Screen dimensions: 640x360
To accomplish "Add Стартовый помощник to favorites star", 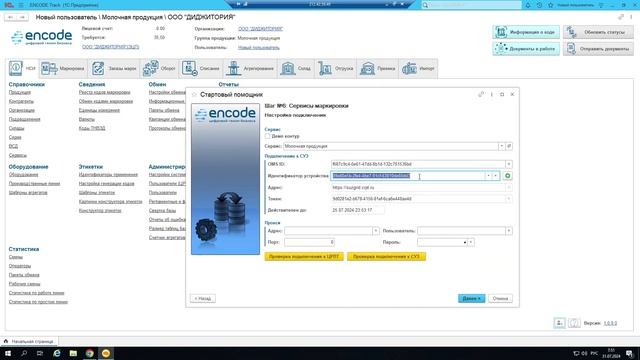I will (194, 95).
